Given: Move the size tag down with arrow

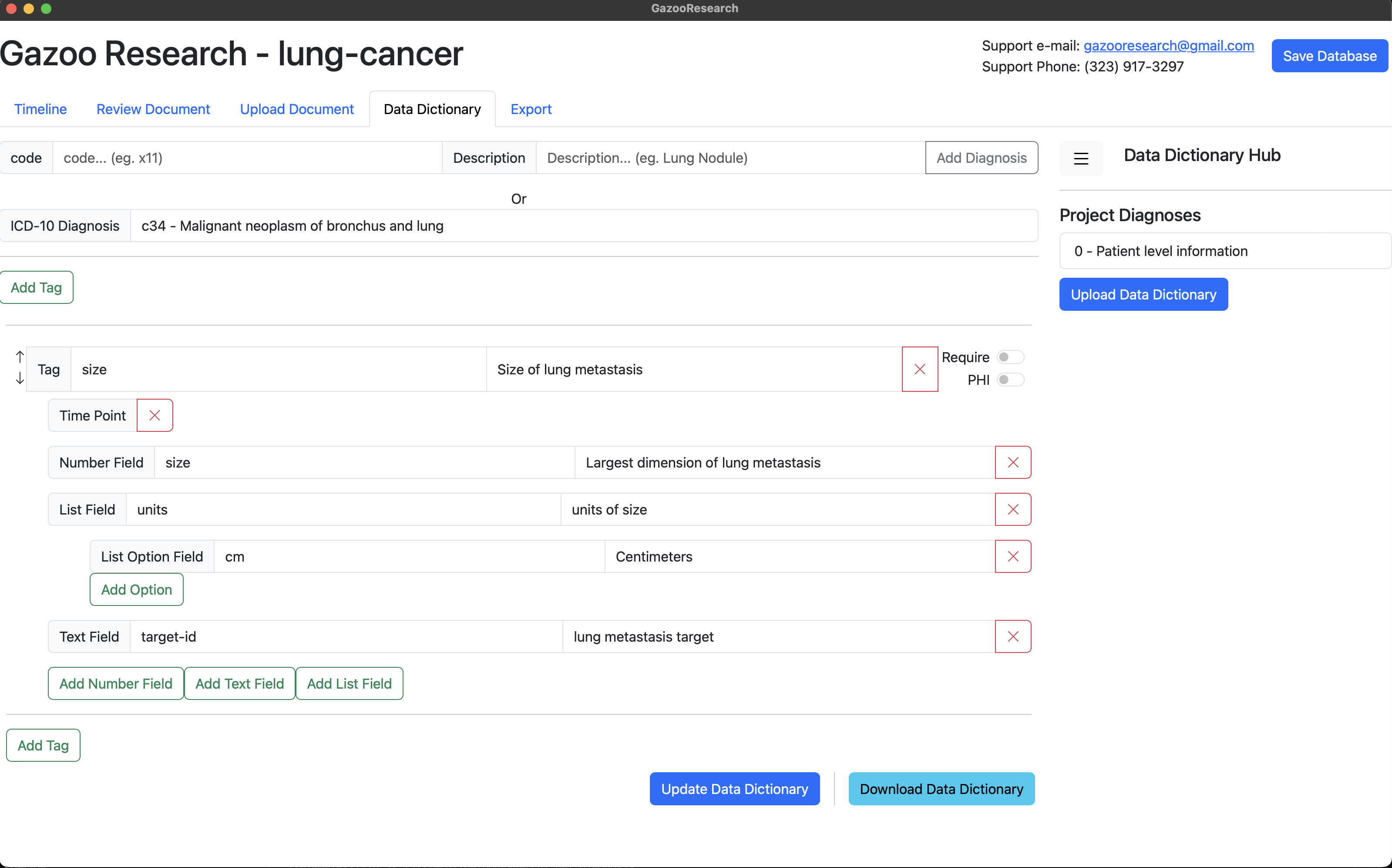Looking at the screenshot, I should [20, 378].
